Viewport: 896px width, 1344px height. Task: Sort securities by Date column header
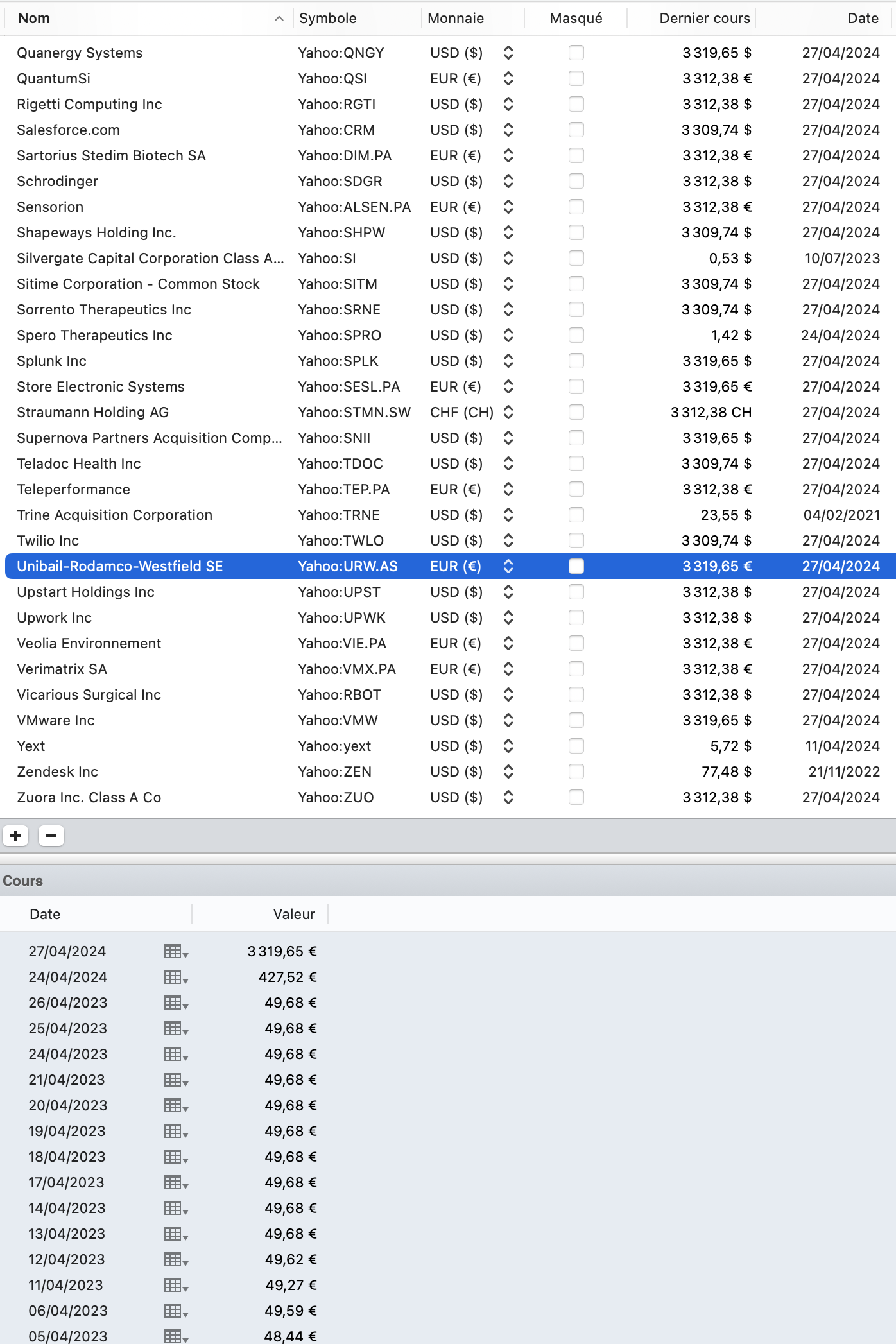click(863, 19)
